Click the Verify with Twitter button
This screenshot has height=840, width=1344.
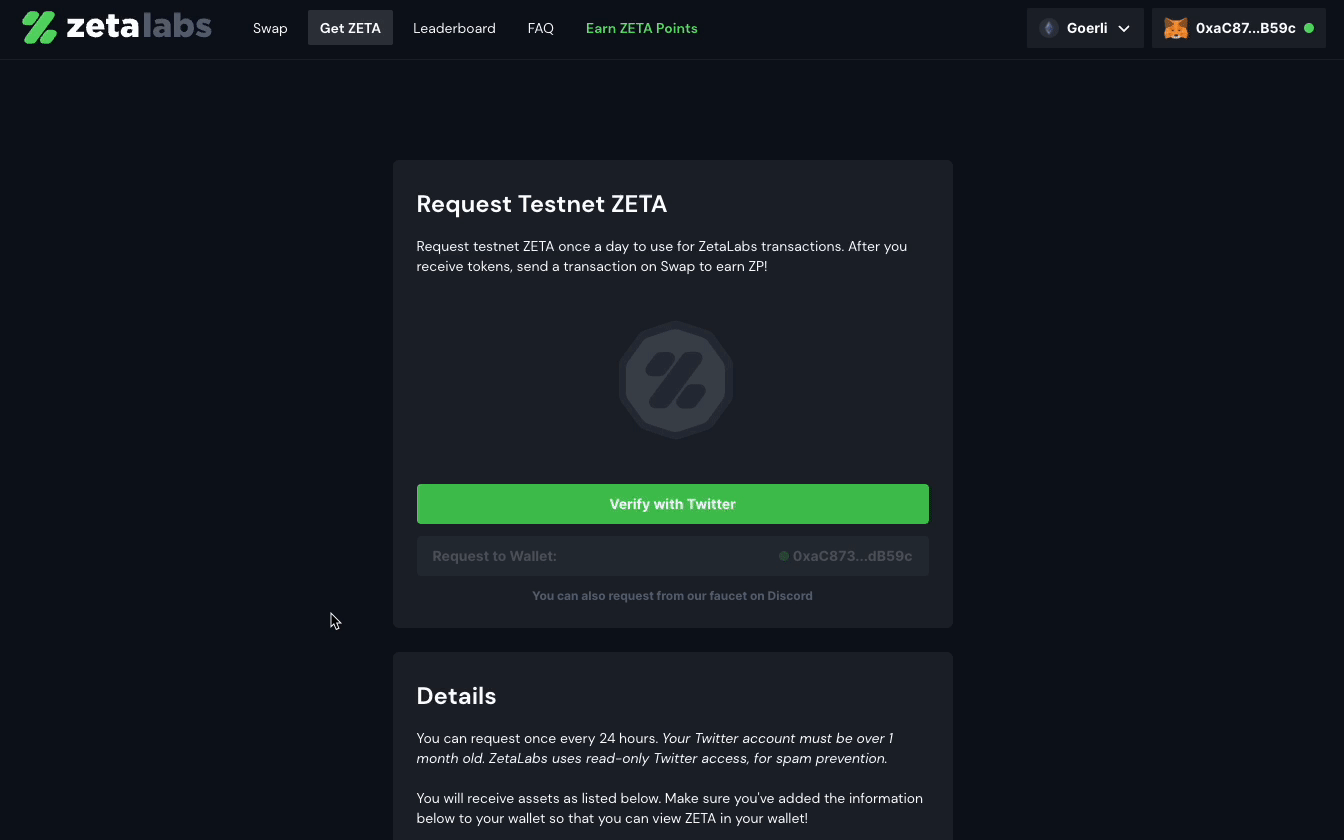pos(673,504)
